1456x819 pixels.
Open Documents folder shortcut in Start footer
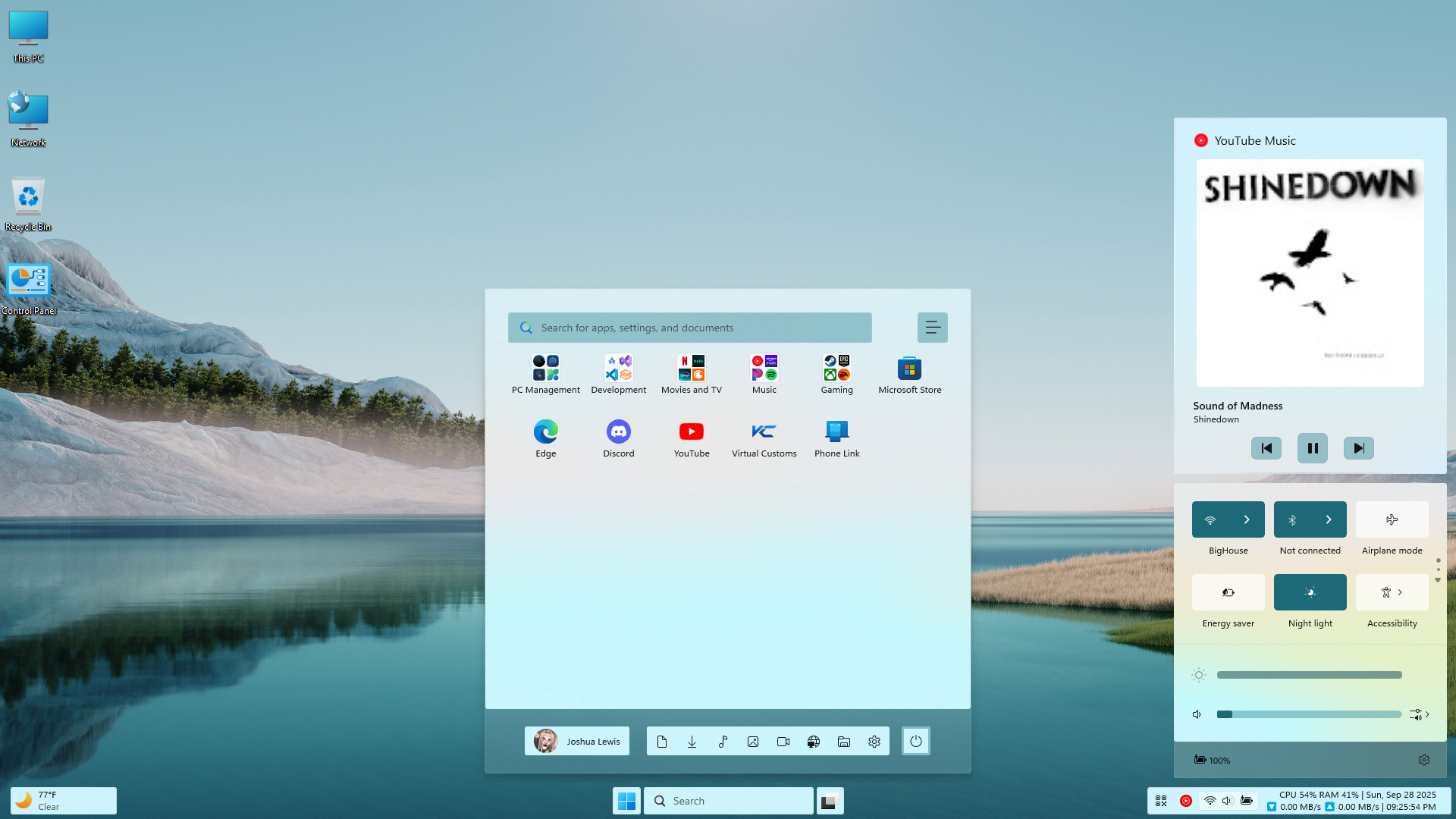[662, 742]
